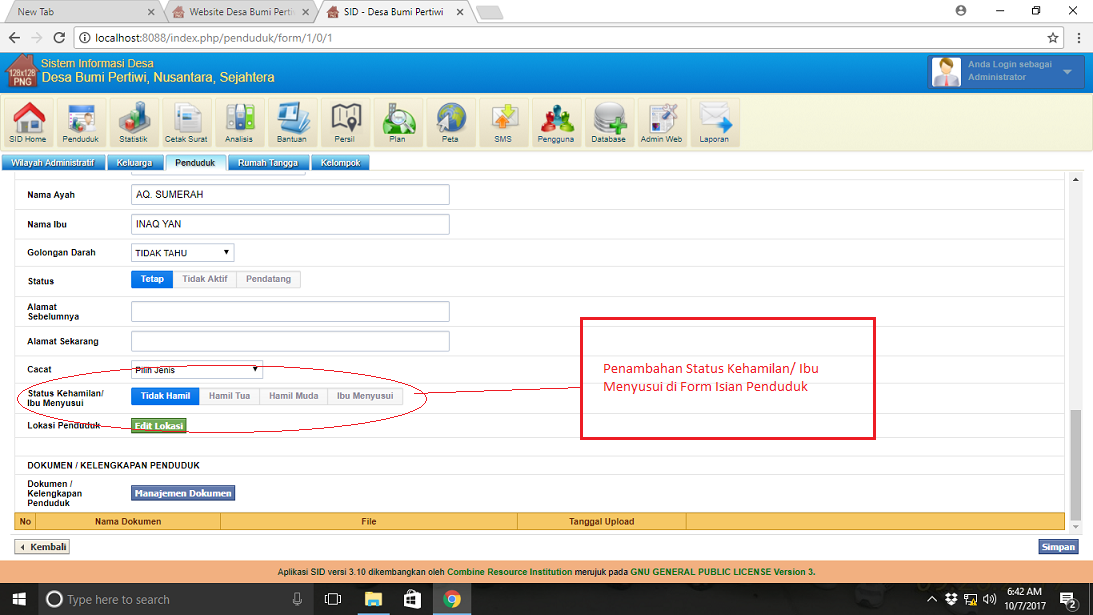Open Chrome menu three dots
Viewport: 1093px width, 615px height.
point(1078,38)
